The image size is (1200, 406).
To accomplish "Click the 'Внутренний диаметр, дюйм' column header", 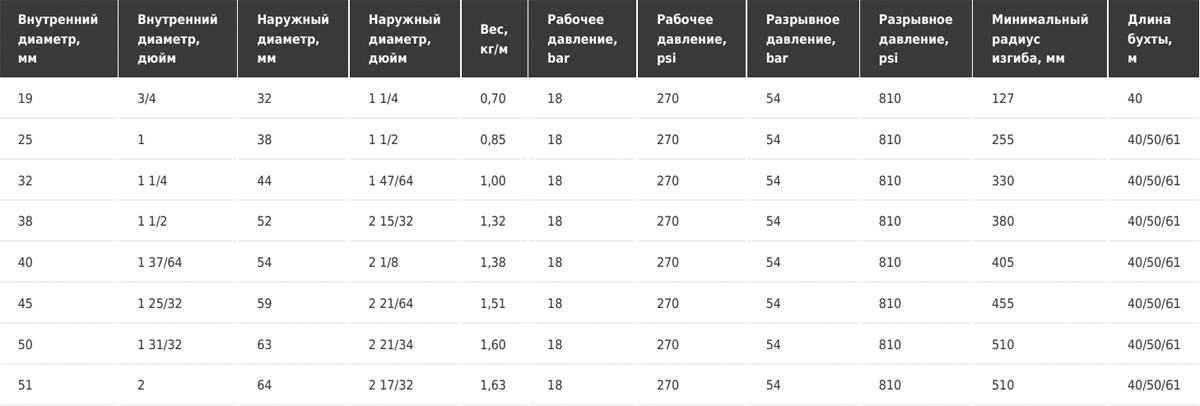I will (176, 39).
